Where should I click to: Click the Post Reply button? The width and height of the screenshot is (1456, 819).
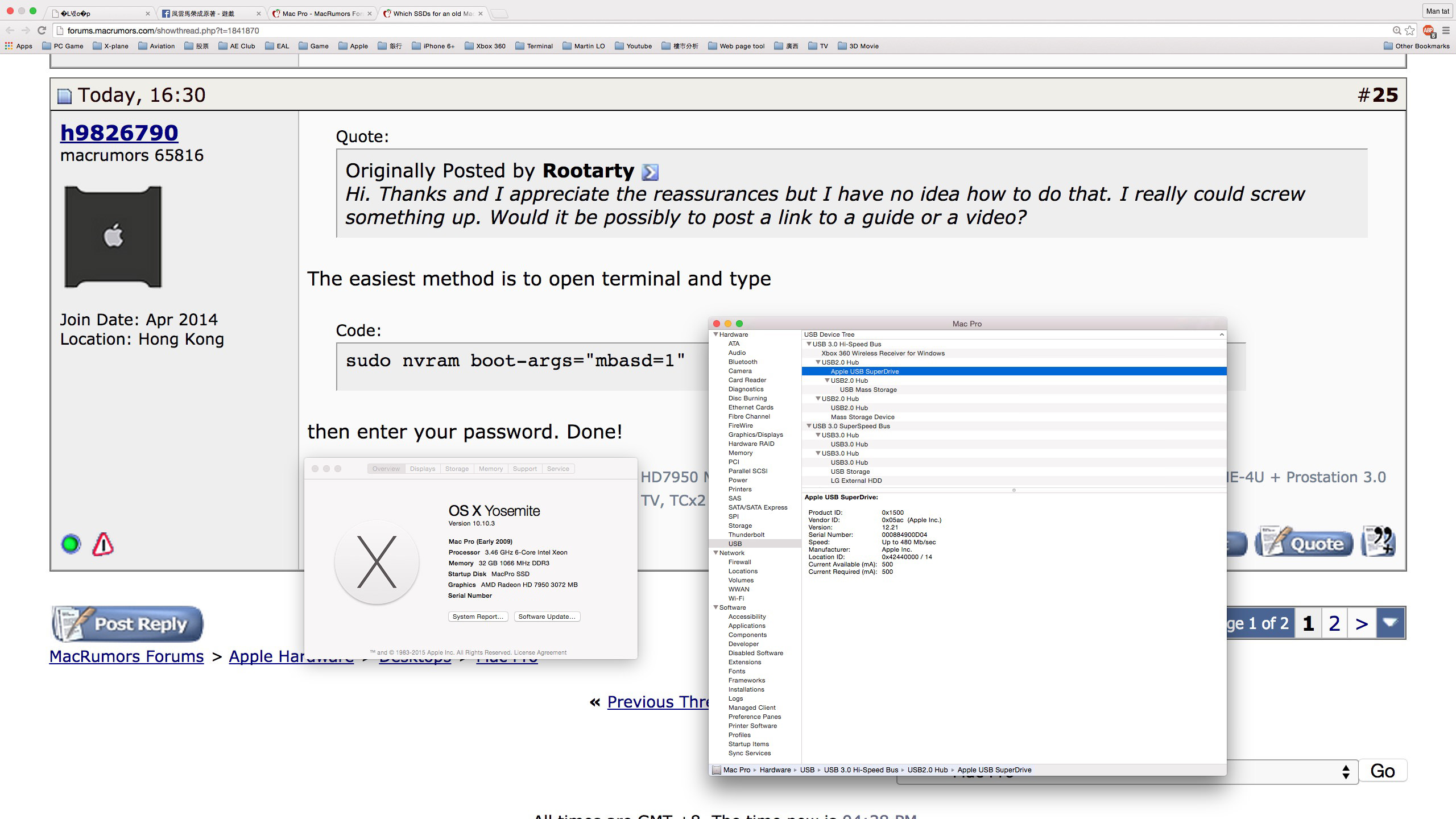coord(127,624)
